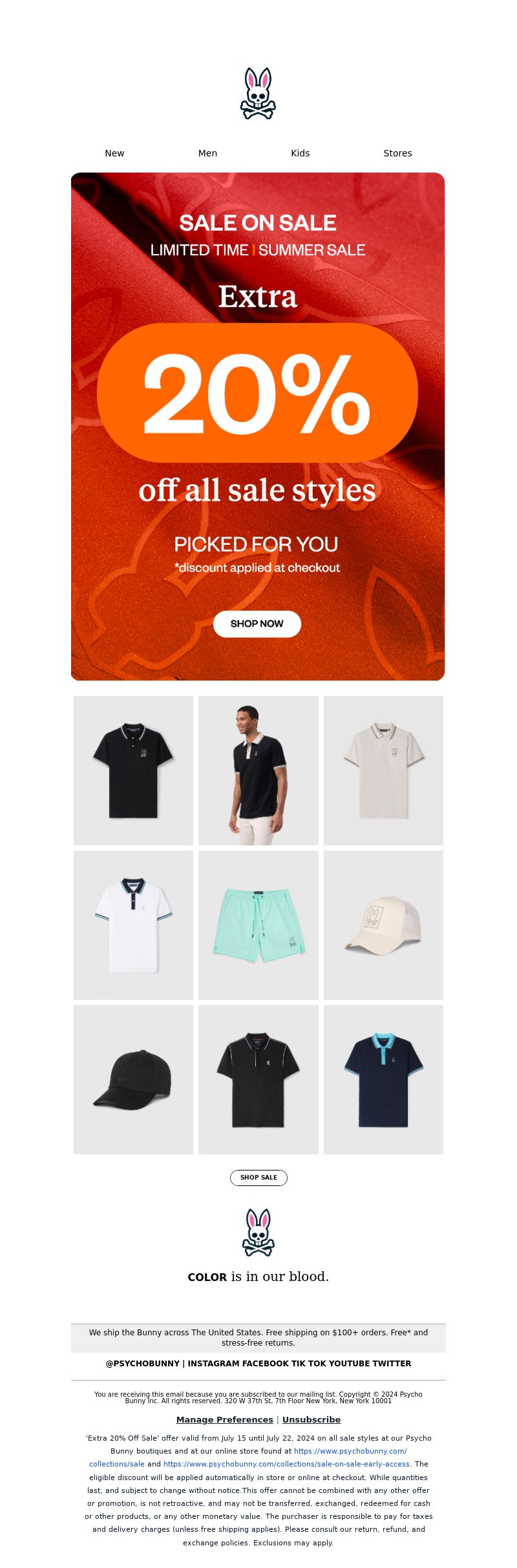Click the bunny skull logo above the tagline
The image size is (517, 1568).
click(x=258, y=1232)
